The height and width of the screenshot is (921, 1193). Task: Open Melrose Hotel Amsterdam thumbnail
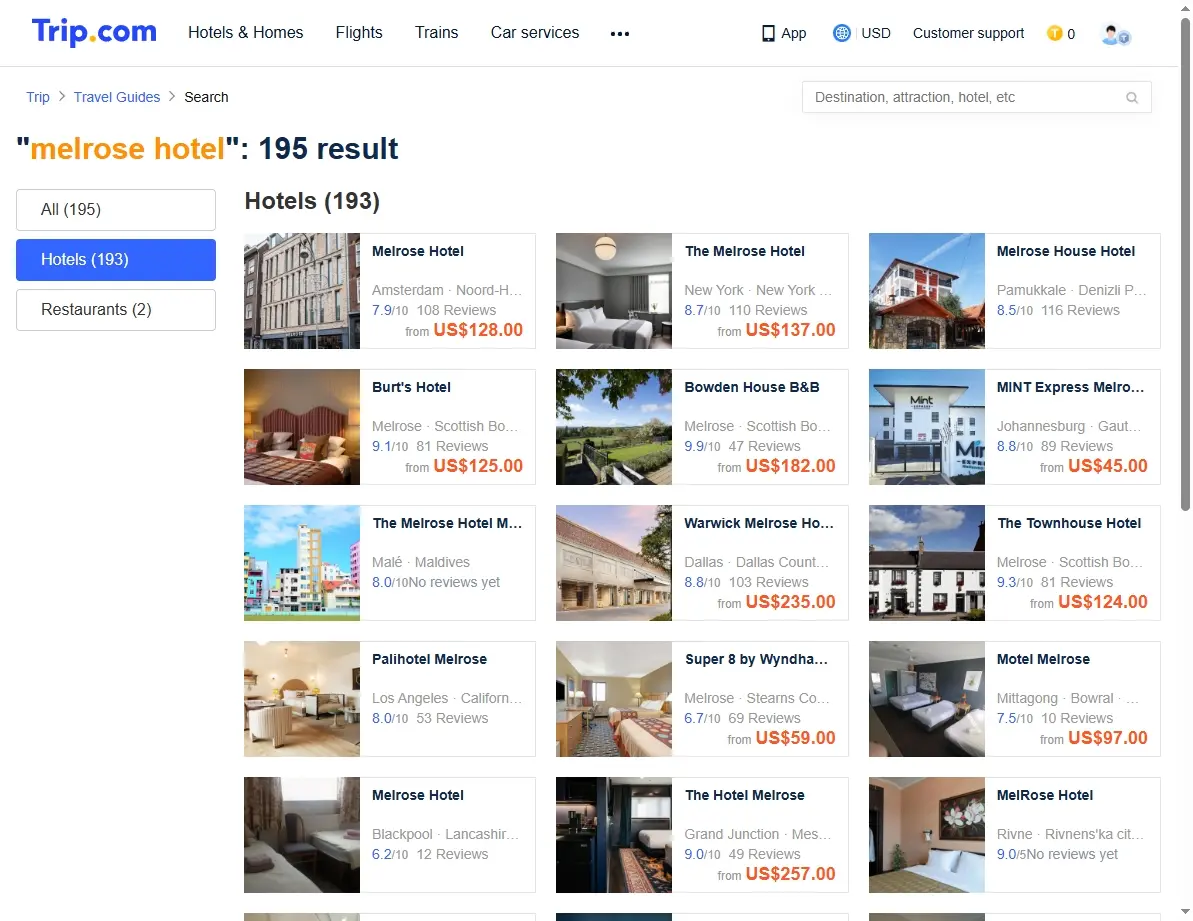pos(301,291)
